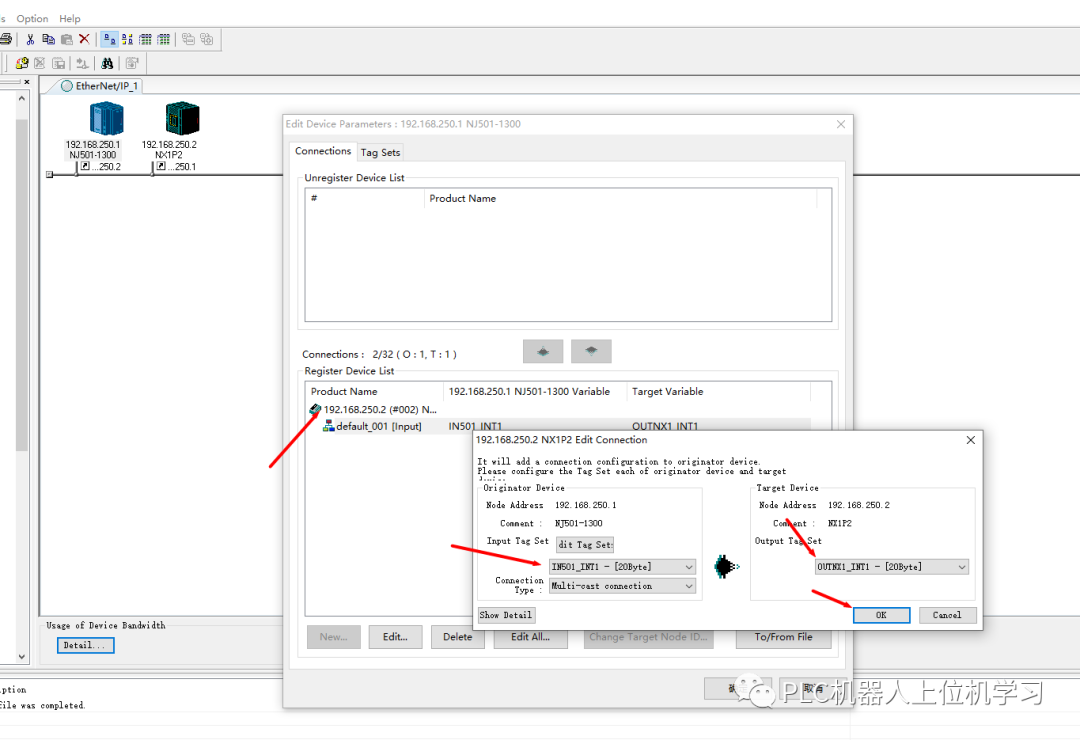
Task: Click the connection shortcut icon labeled ...250.1
Action: point(160,166)
